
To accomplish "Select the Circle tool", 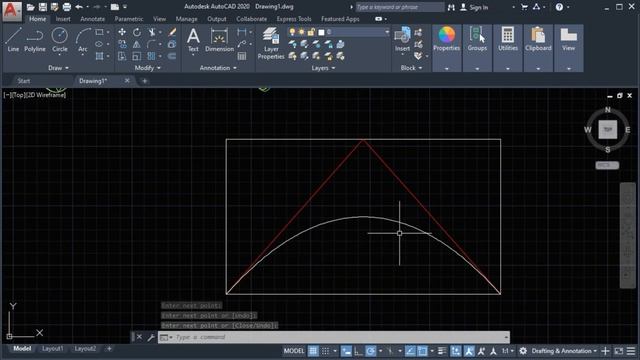I will [60, 40].
